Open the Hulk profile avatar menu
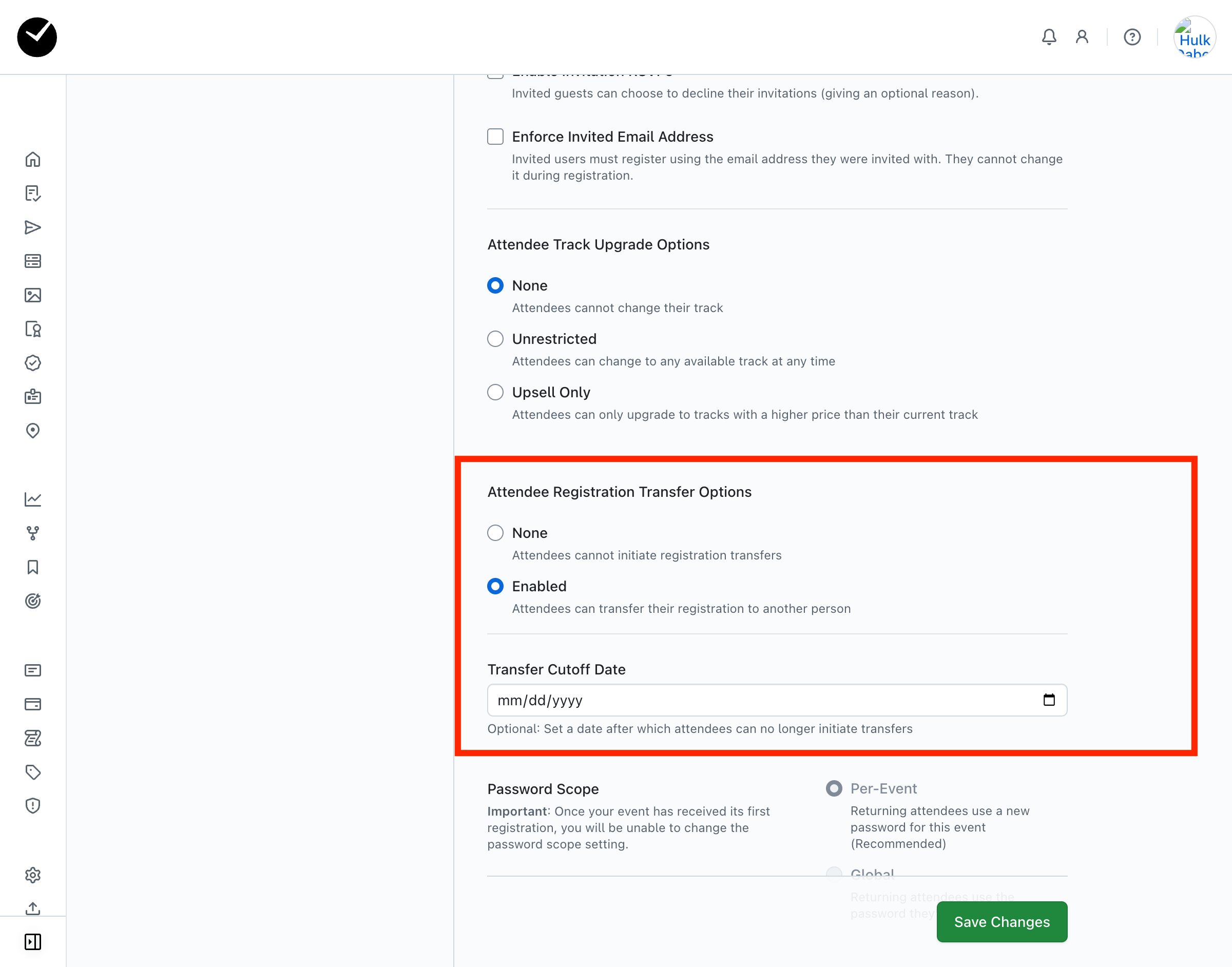 (1195, 37)
